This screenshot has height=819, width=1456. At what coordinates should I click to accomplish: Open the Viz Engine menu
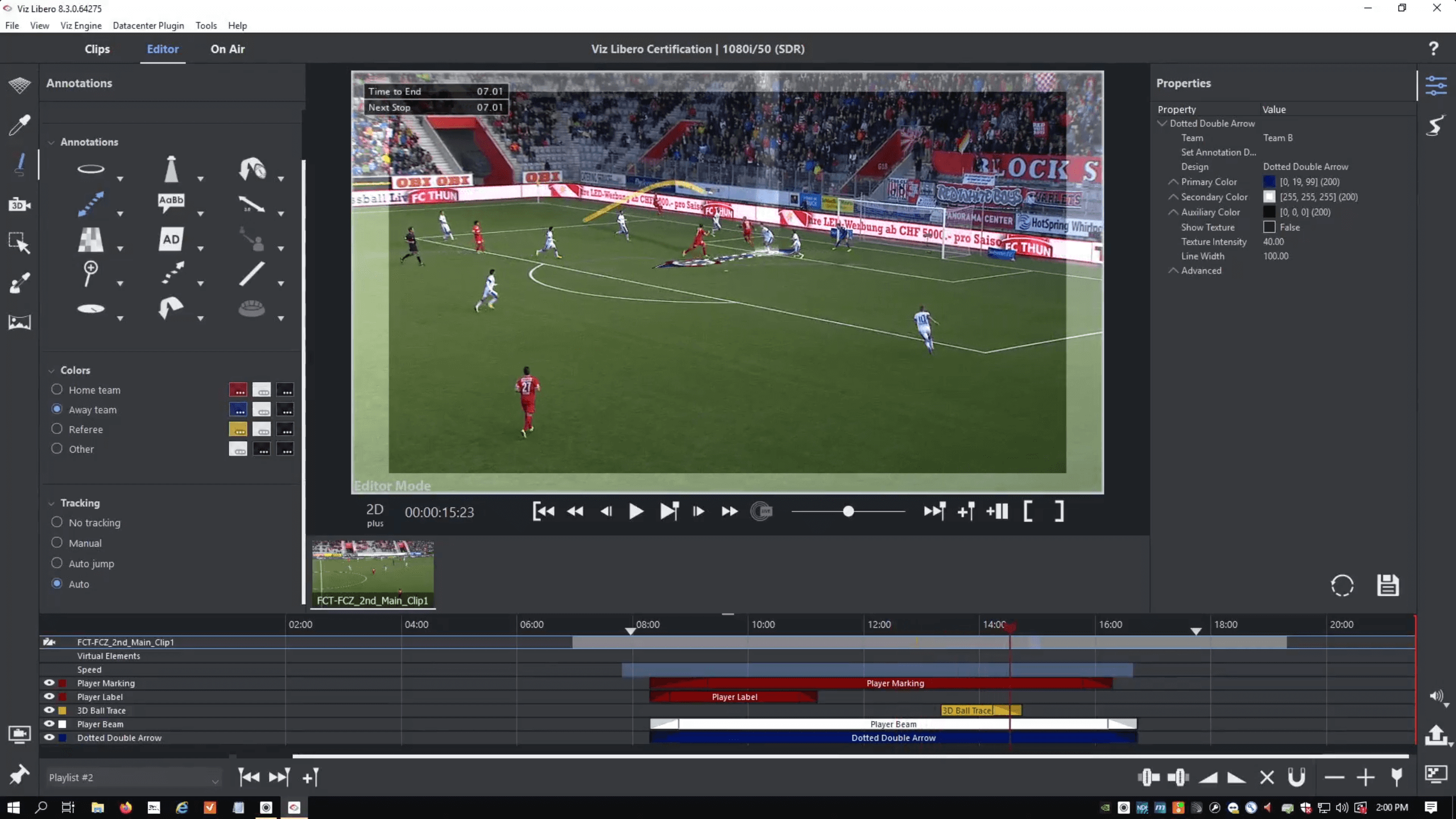click(x=81, y=26)
